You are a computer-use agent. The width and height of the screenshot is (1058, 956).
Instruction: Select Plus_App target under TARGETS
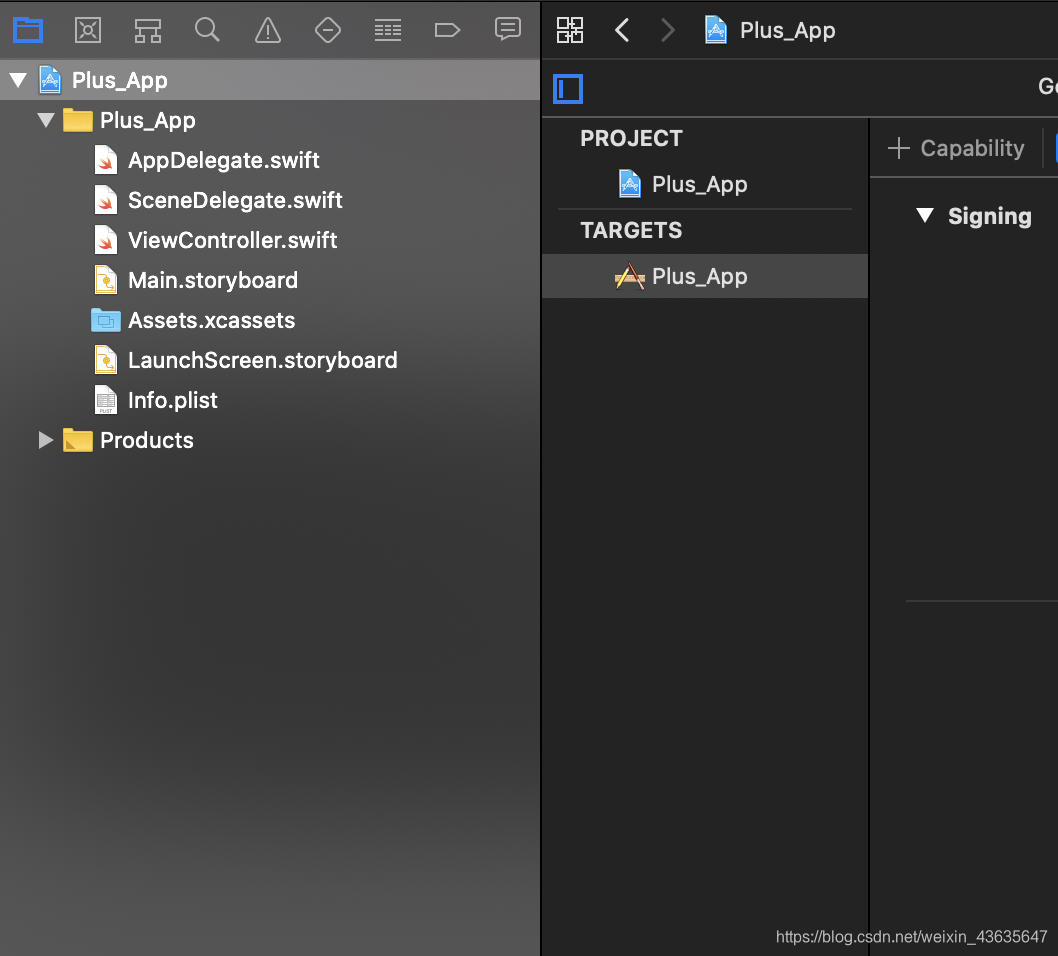click(704, 276)
